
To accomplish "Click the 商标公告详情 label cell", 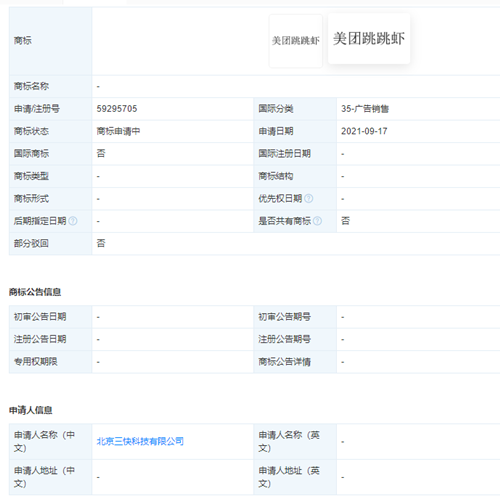I will coord(295,362).
